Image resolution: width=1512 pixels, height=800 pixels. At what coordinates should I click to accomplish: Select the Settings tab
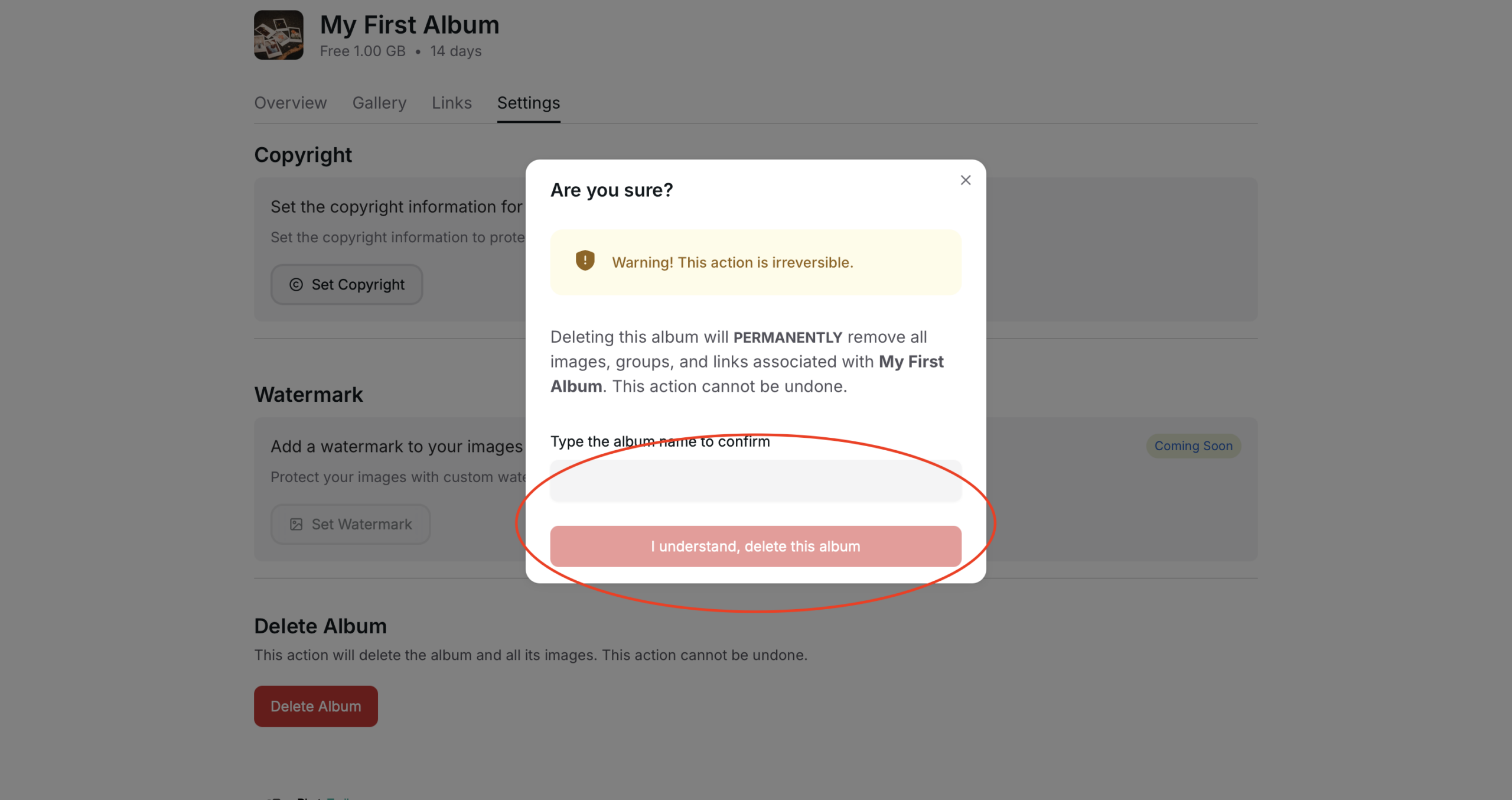pyautogui.click(x=528, y=103)
